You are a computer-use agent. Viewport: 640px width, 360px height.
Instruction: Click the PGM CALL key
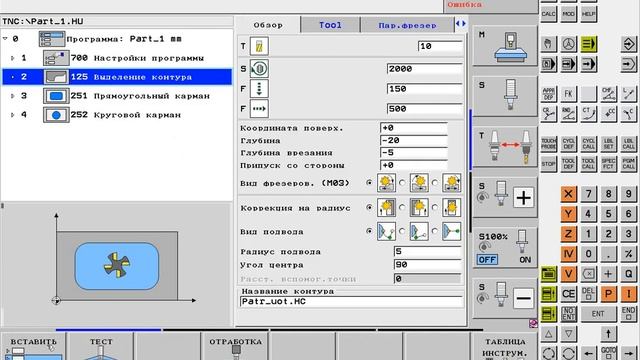tap(629, 164)
